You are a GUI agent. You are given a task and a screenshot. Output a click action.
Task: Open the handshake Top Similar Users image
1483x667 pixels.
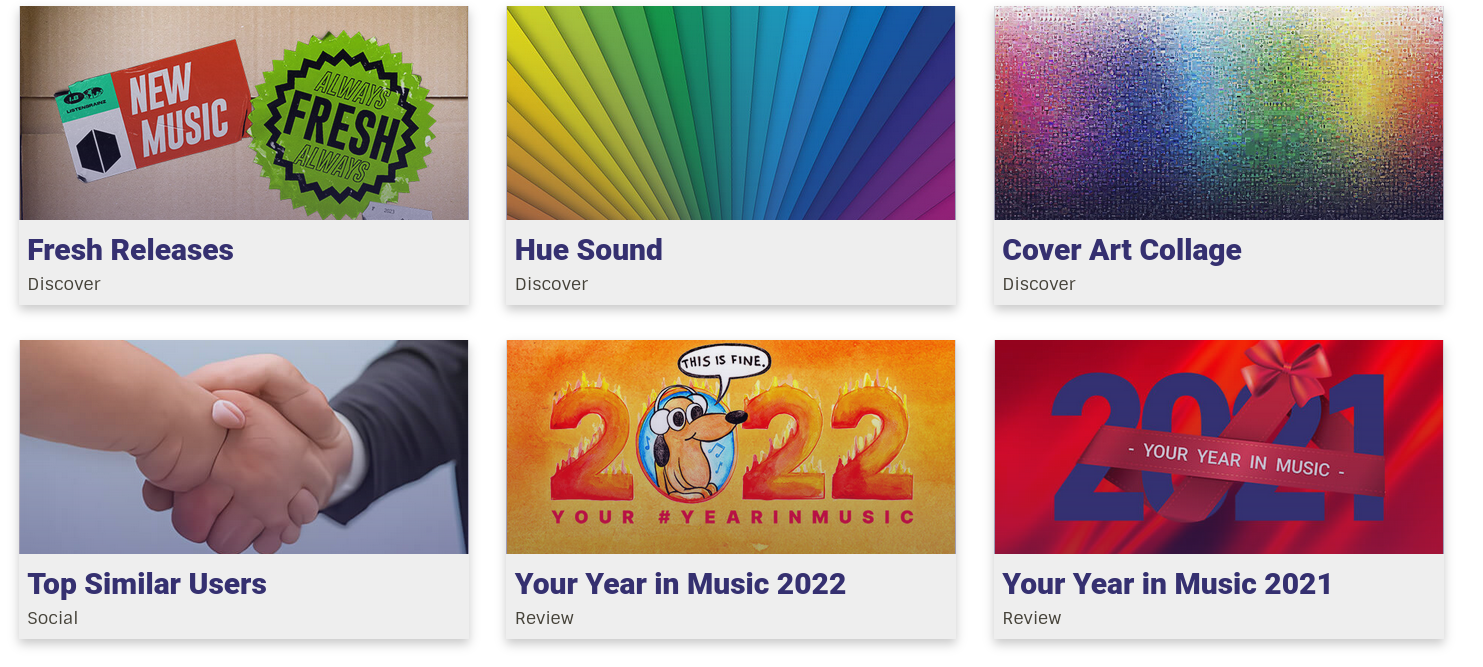(244, 447)
